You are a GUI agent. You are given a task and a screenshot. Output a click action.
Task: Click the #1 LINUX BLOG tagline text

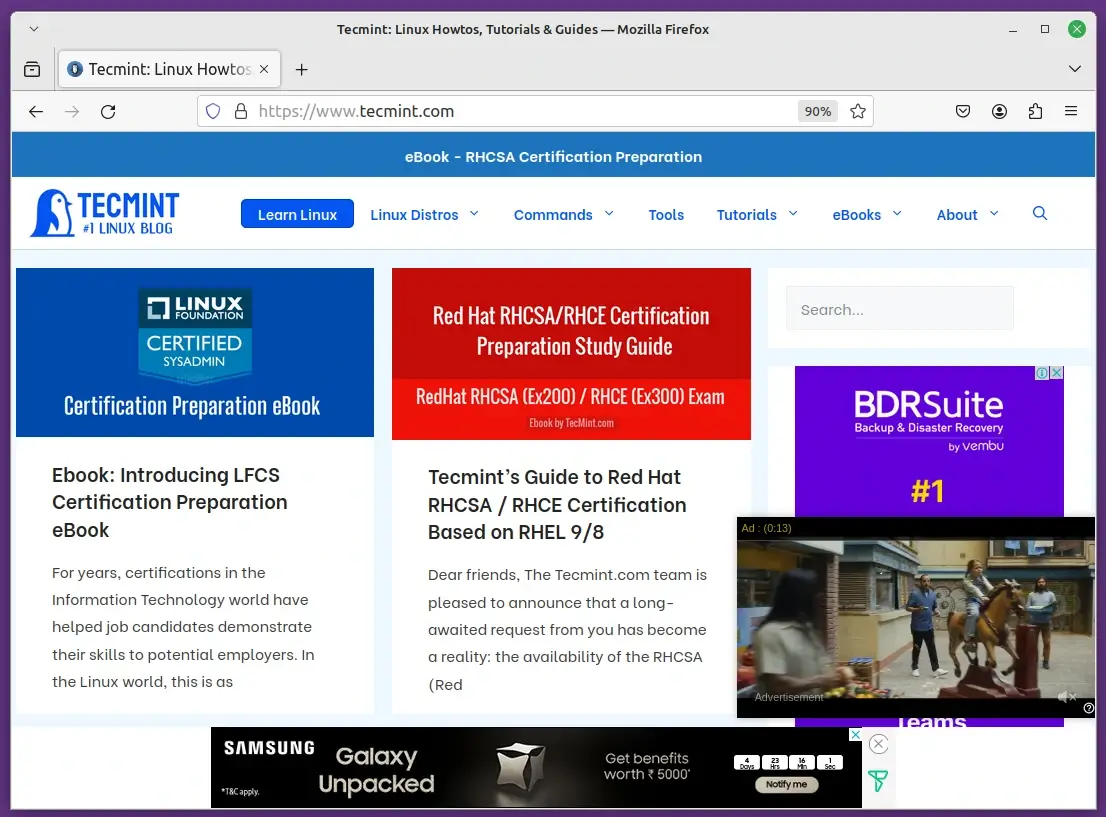(x=128, y=228)
